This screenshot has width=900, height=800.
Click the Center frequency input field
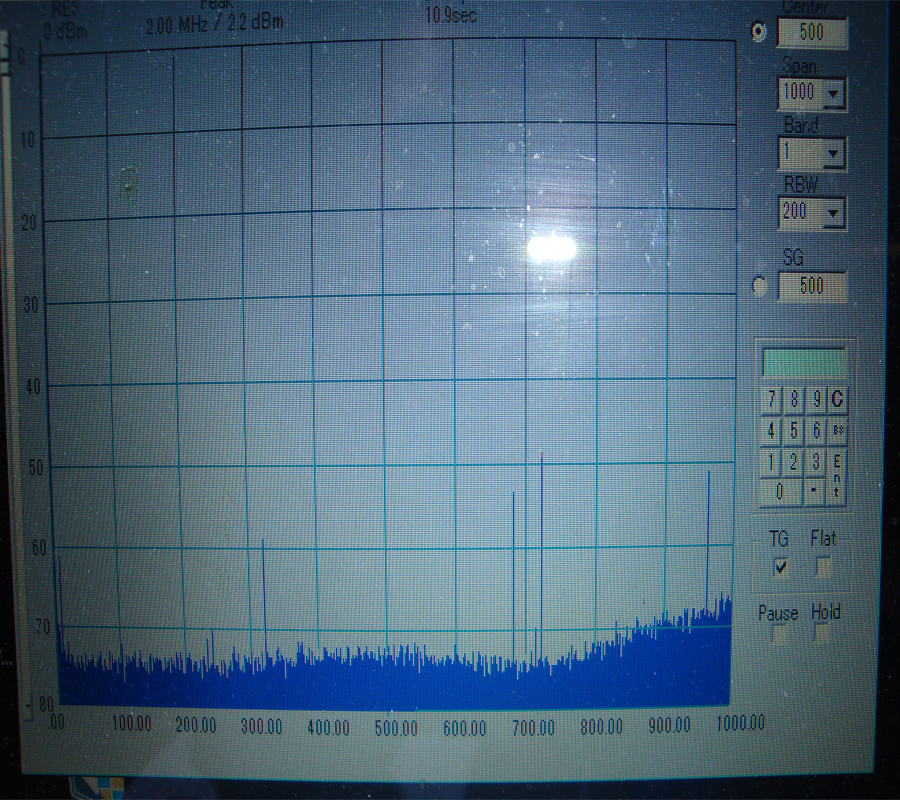(811, 33)
